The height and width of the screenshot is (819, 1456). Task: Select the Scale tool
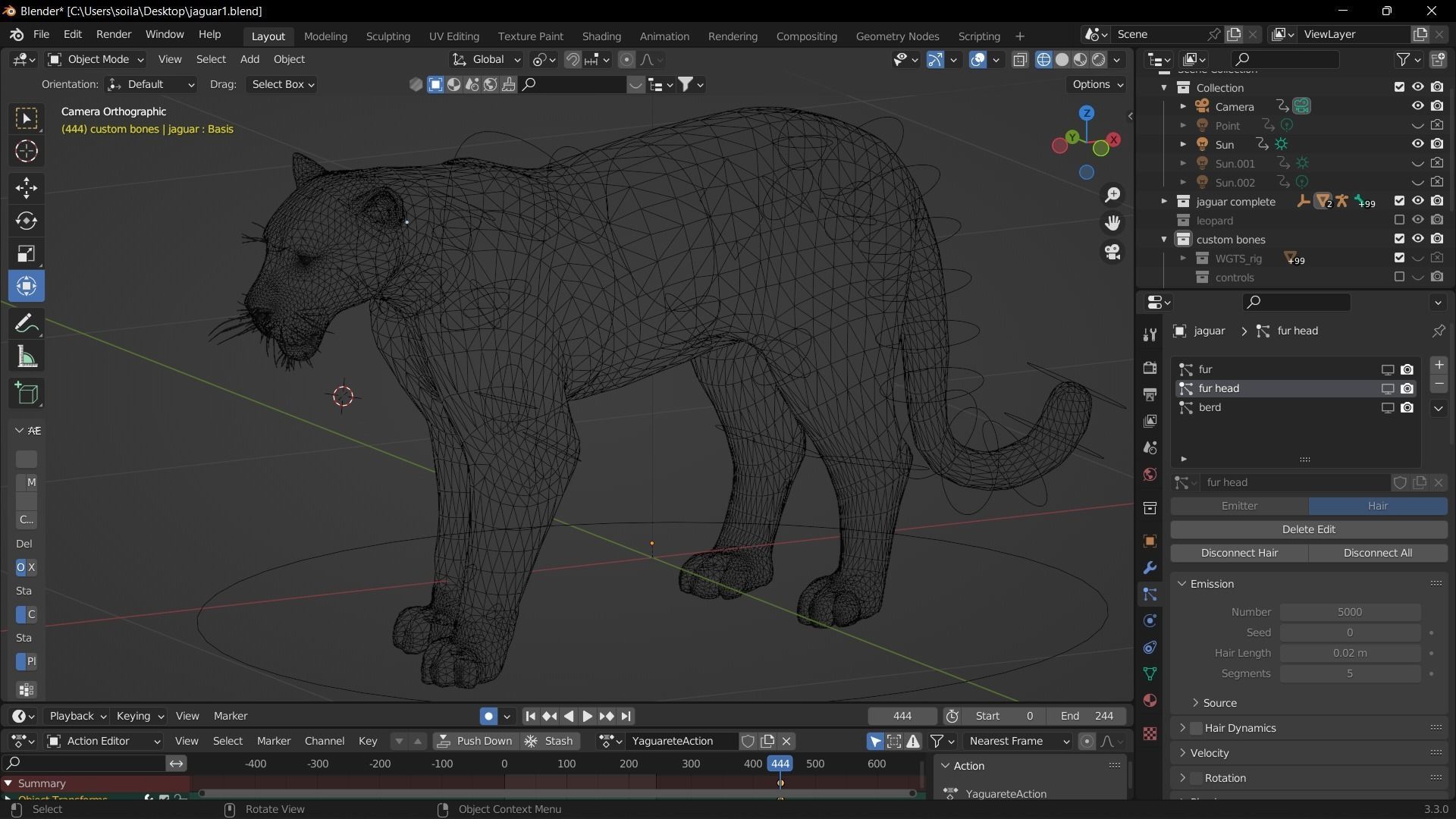27,253
